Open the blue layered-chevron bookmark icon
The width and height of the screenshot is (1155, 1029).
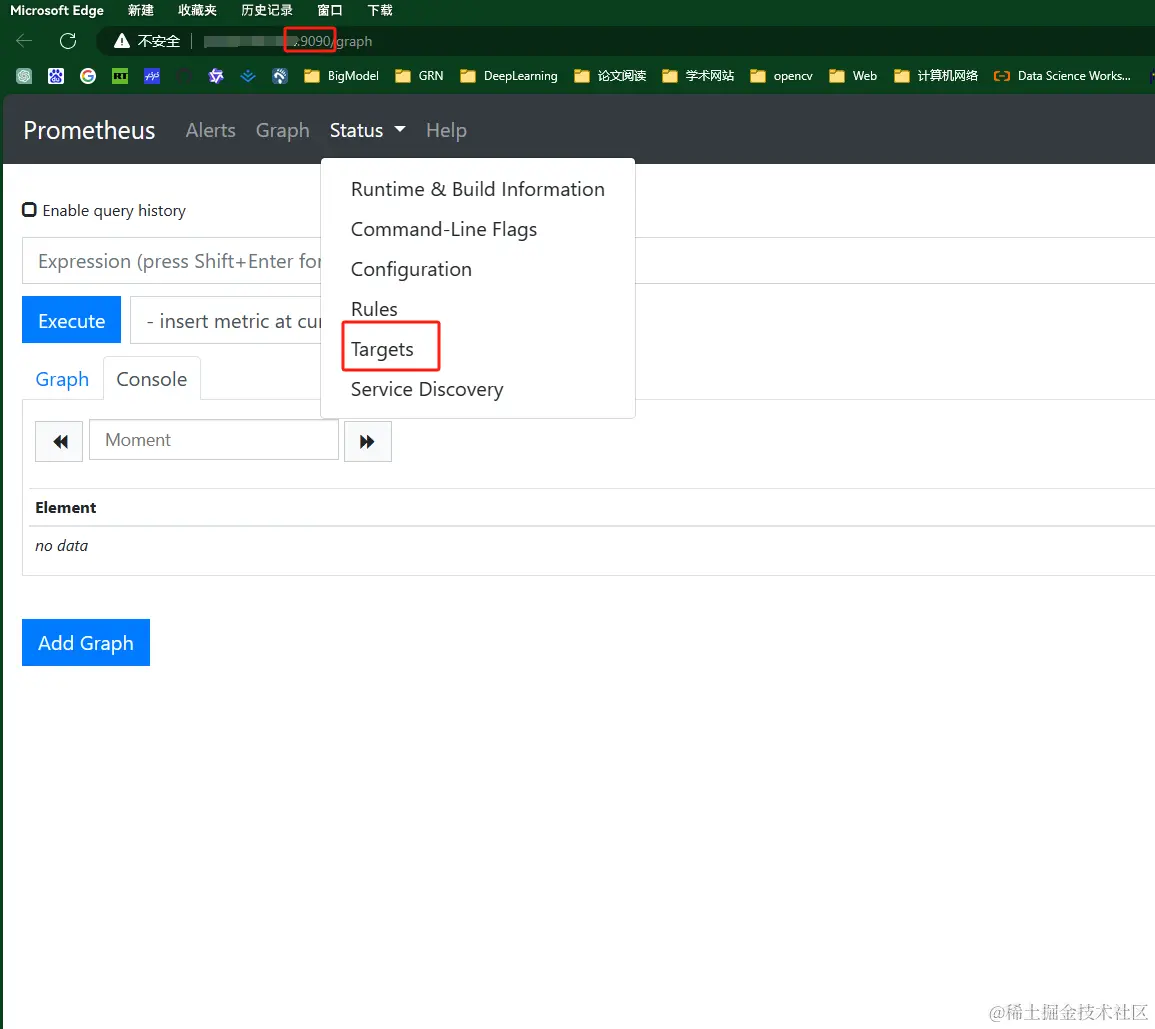[x=248, y=76]
